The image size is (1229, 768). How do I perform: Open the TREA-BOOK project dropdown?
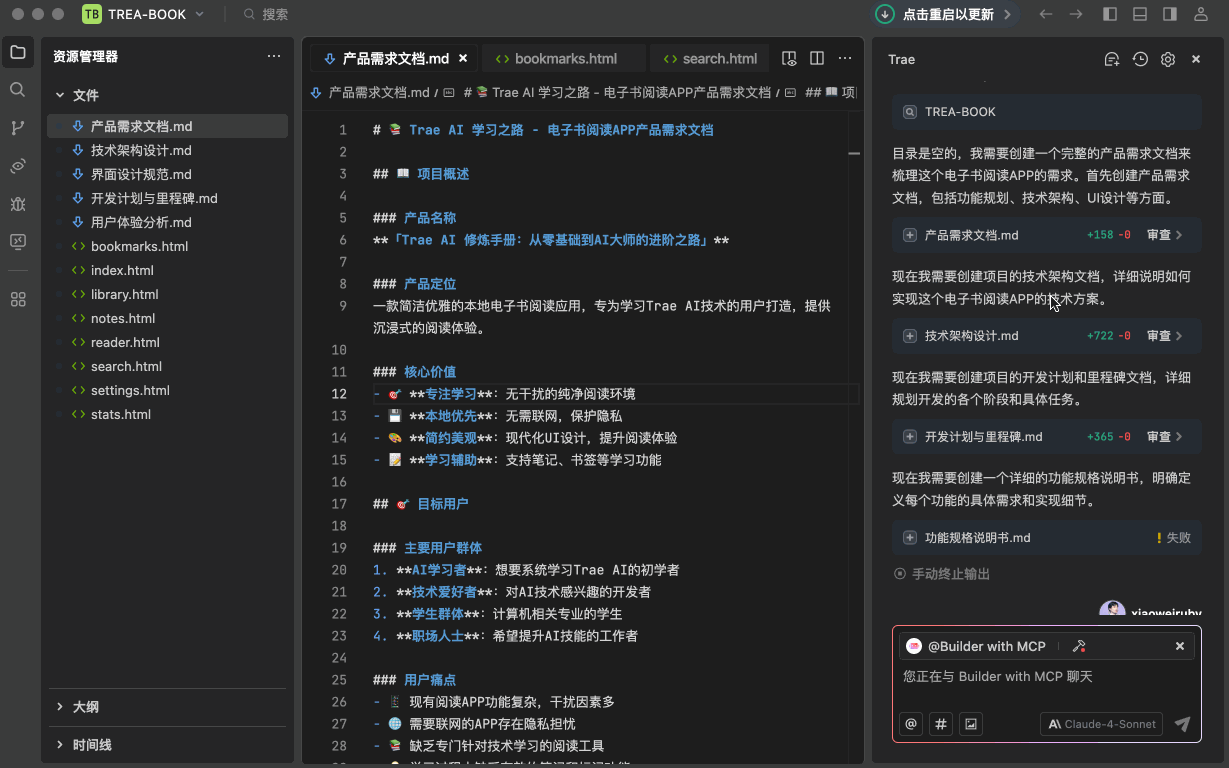[x=144, y=14]
